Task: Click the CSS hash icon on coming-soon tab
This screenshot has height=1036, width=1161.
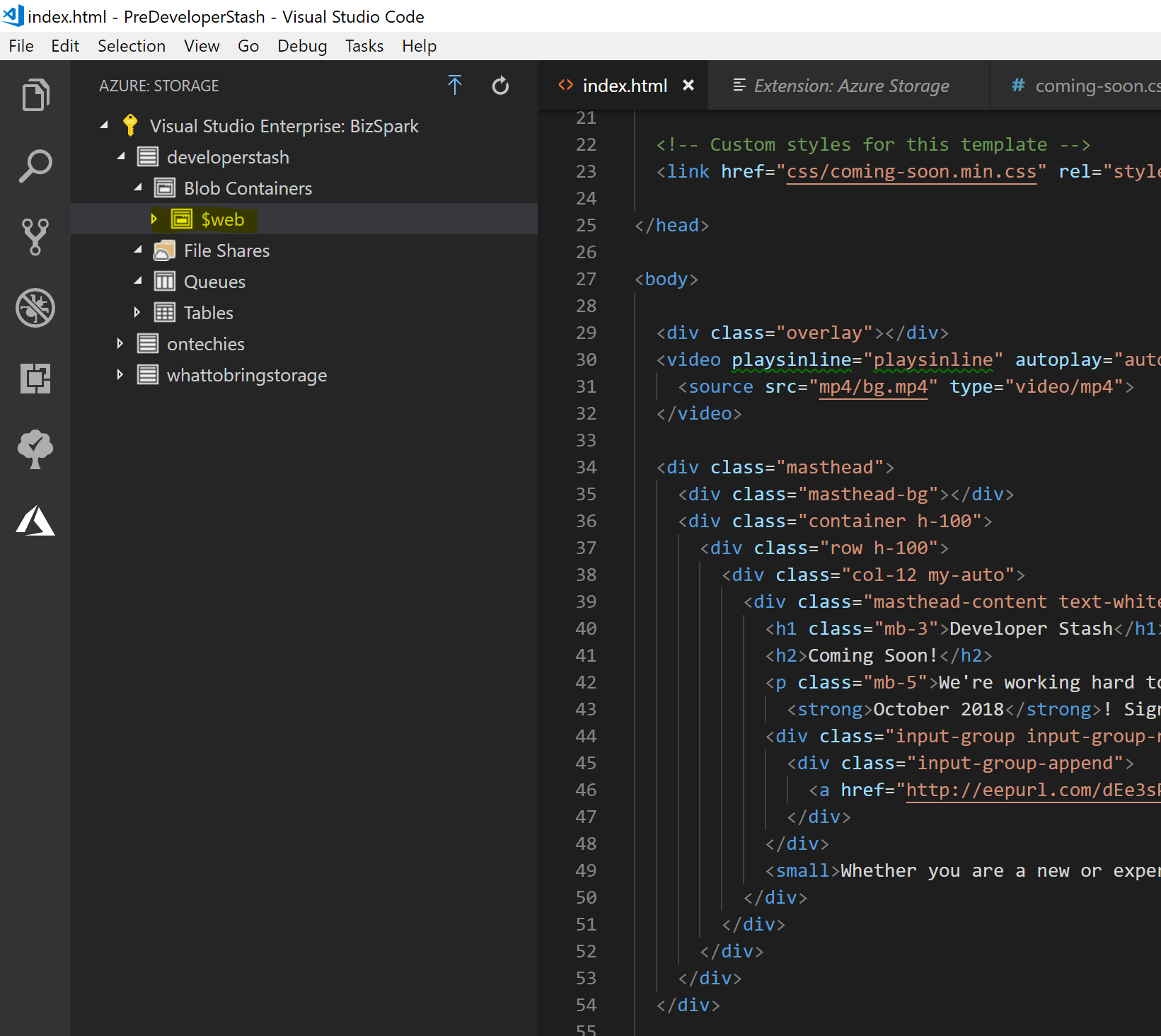Action: pyautogui.click(x=1018, y=85)
